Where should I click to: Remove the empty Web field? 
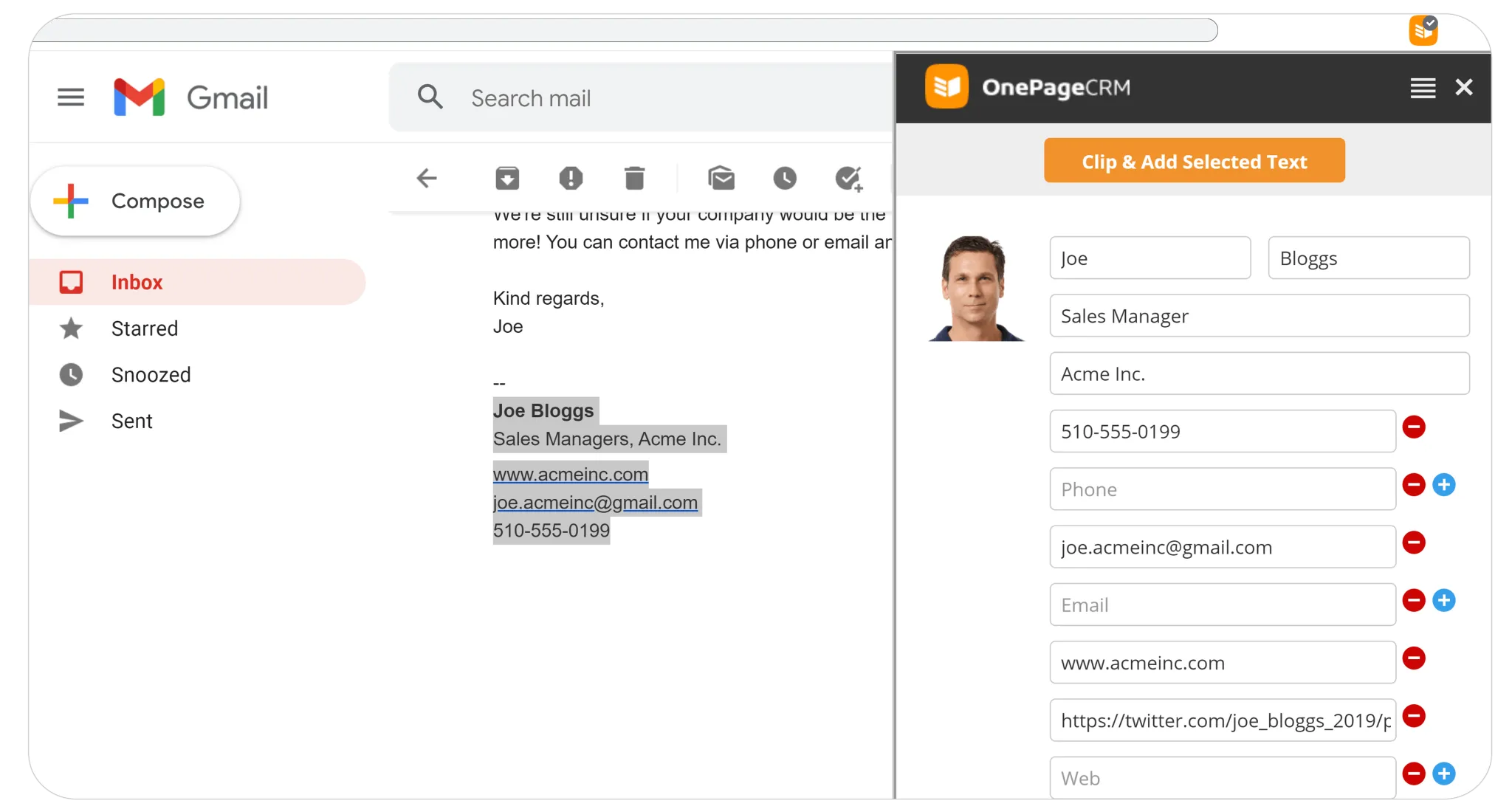[1414, 774]
